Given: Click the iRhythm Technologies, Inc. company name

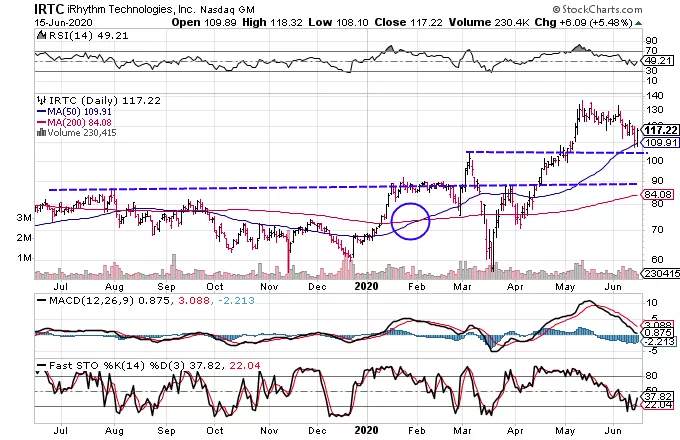Looking at the screenshot, I should (x=131, y=9).
